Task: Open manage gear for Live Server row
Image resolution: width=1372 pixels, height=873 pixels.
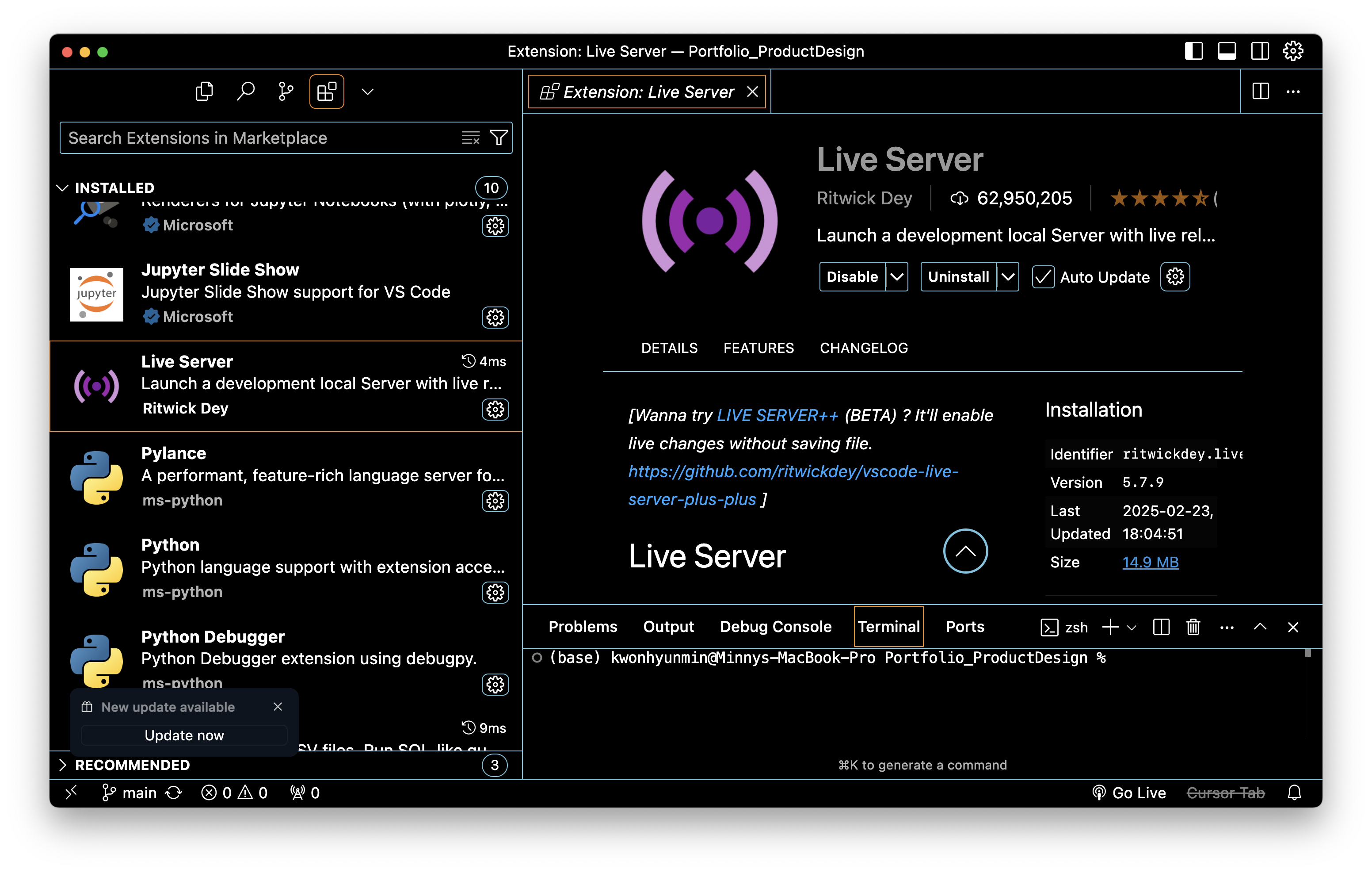Action: point(495,410)
